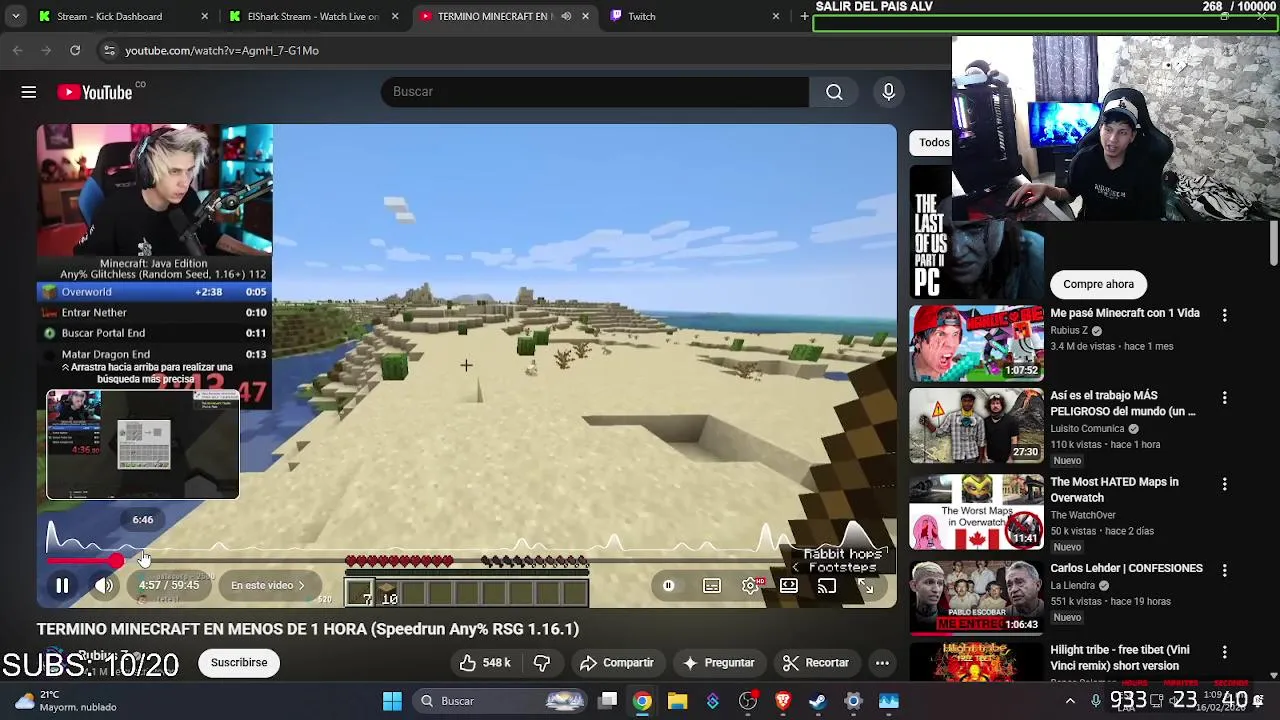The height and width of the screenshot is (720, 1280).
Task: Mute the TERMINO MINECRAFT tab audio
Action: (x=566, y=17)
